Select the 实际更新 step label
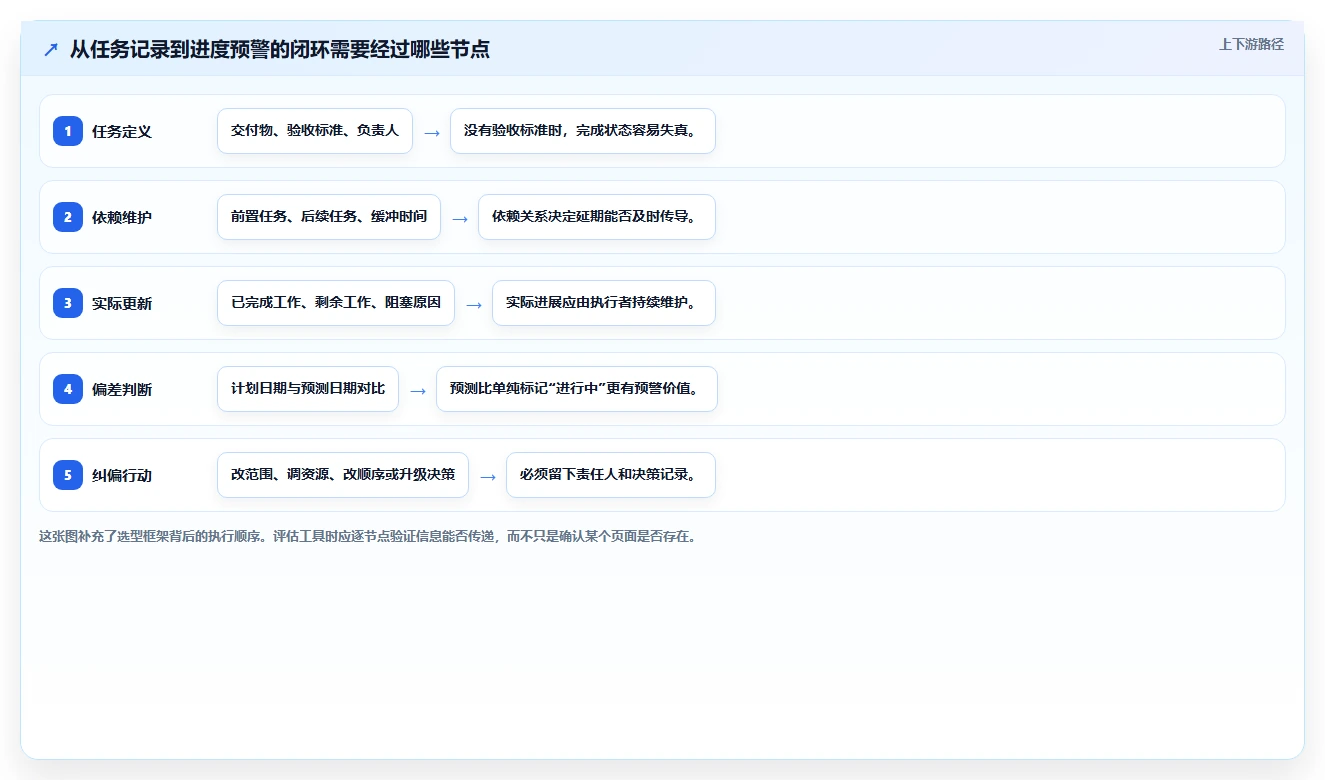The image size is (1325, 780). (122, 303)
